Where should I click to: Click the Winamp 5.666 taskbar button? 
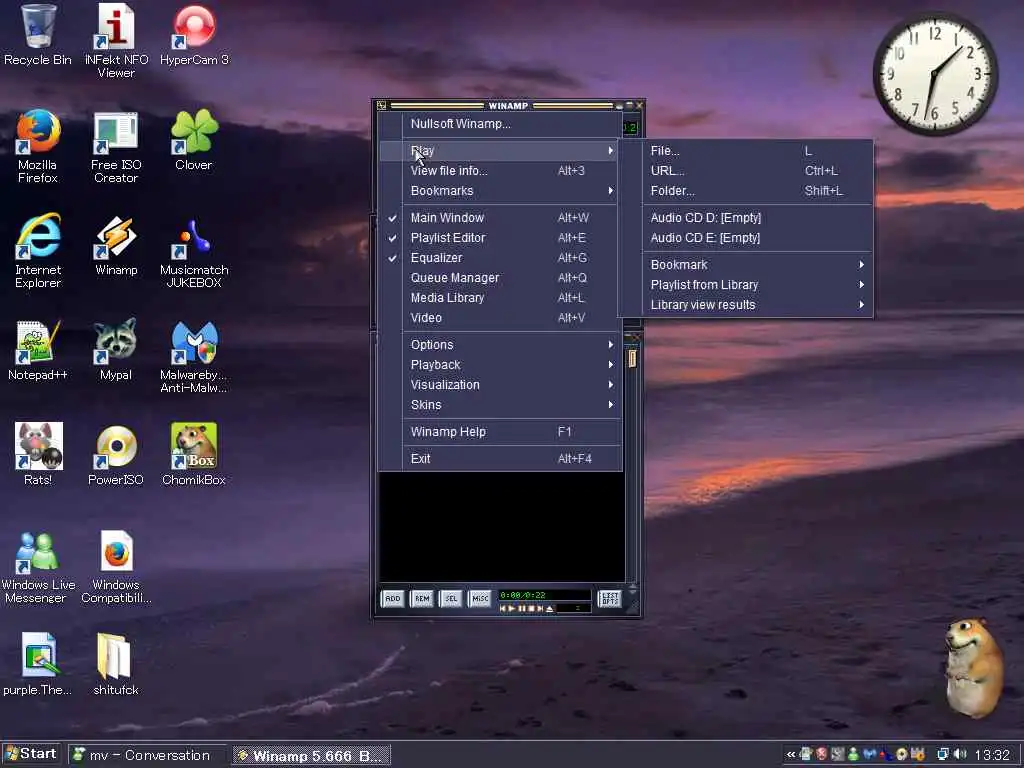[x=312, y=755]
